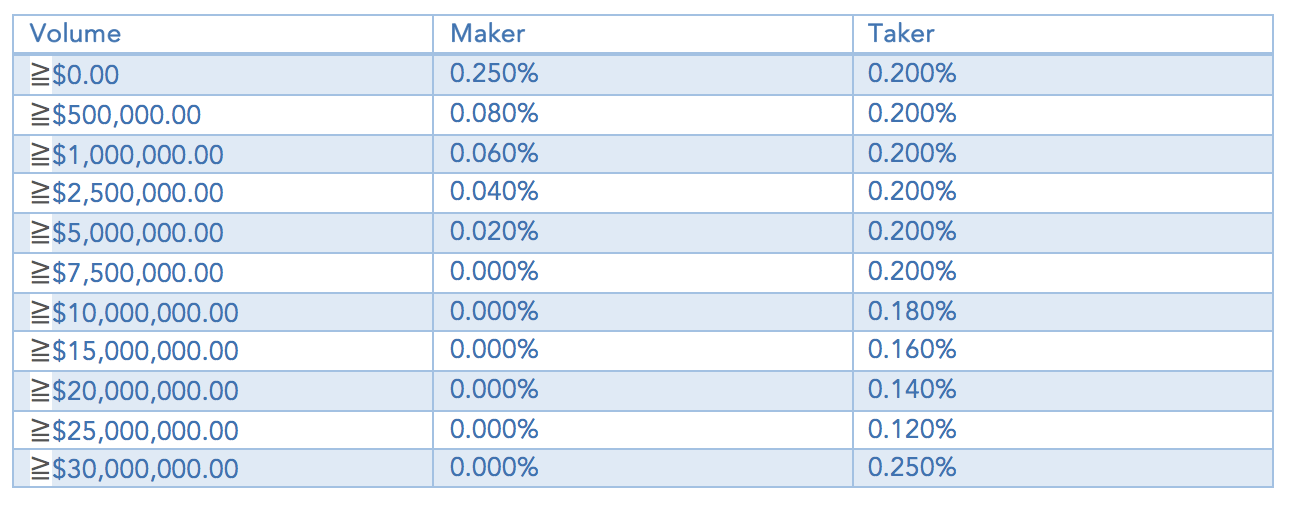The image size is (1292, 506).
Task: Select the ≥$2,500,000.00 volume cell
Action: (223, 193)
